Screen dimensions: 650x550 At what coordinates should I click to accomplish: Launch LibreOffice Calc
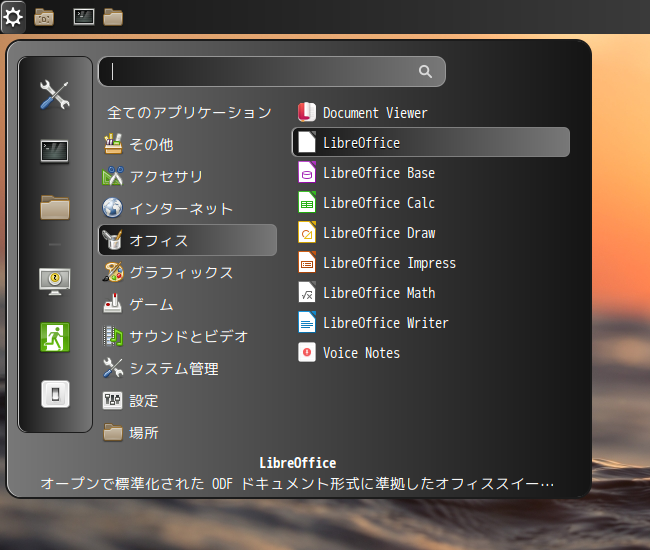coord(431,202)
